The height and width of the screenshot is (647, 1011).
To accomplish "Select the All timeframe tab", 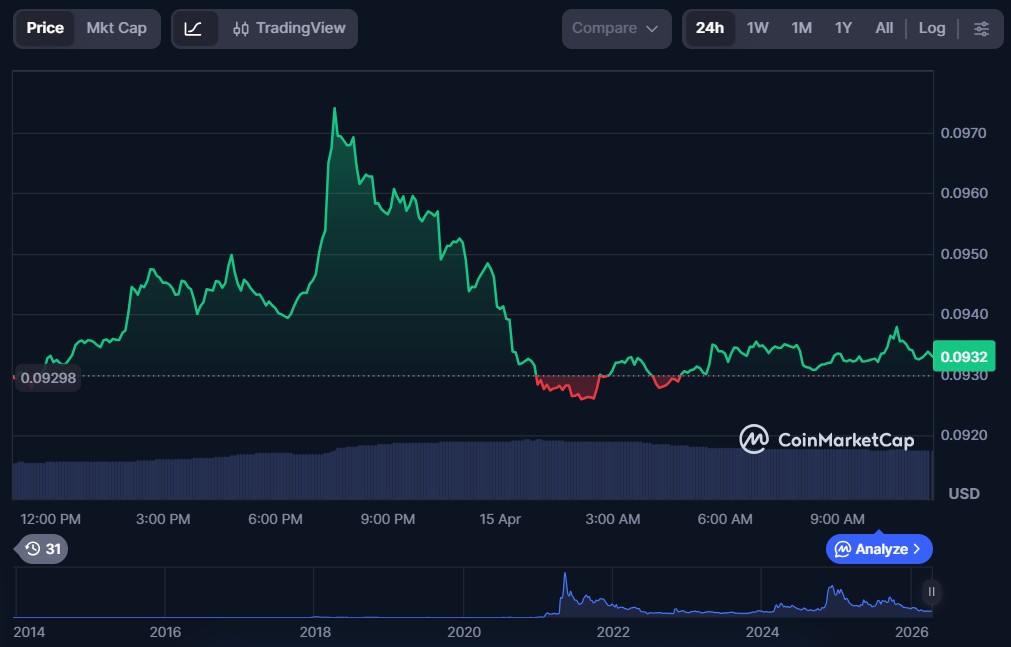I will pyautogui.click(x=884, y=28).
